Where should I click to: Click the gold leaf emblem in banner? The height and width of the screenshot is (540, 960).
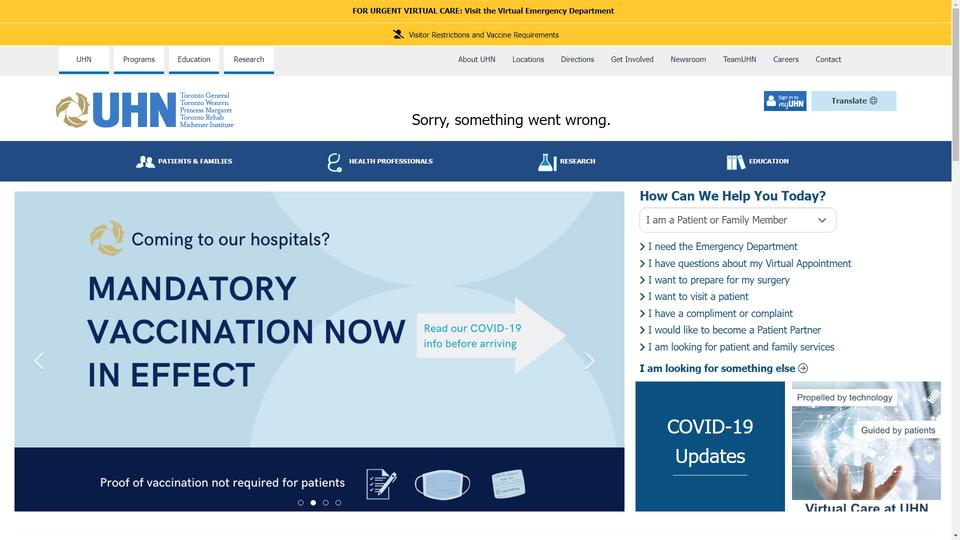107,238
